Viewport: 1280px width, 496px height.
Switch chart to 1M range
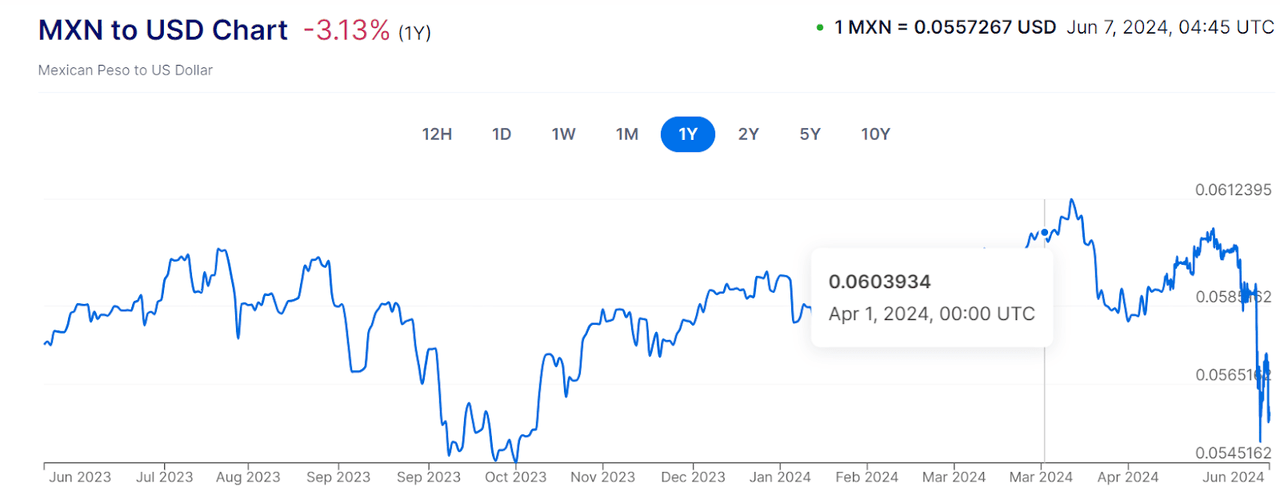click(x=627, y=134)
